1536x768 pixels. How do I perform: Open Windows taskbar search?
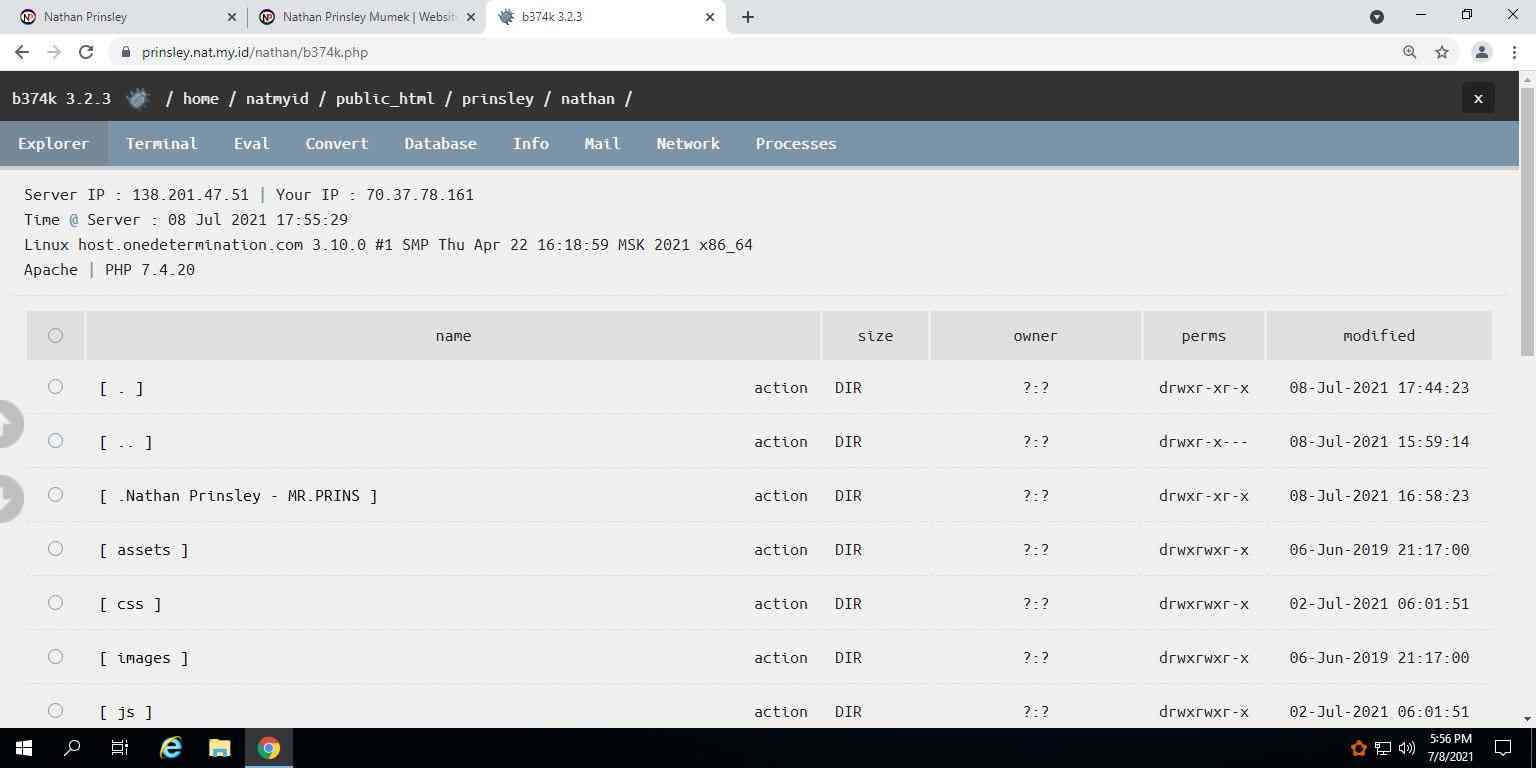72,748
